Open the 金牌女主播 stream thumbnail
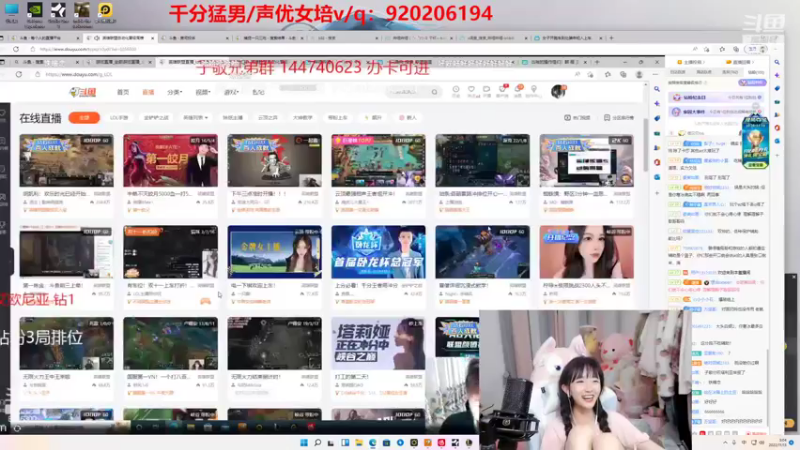The image size is (800, 450). 274,252
